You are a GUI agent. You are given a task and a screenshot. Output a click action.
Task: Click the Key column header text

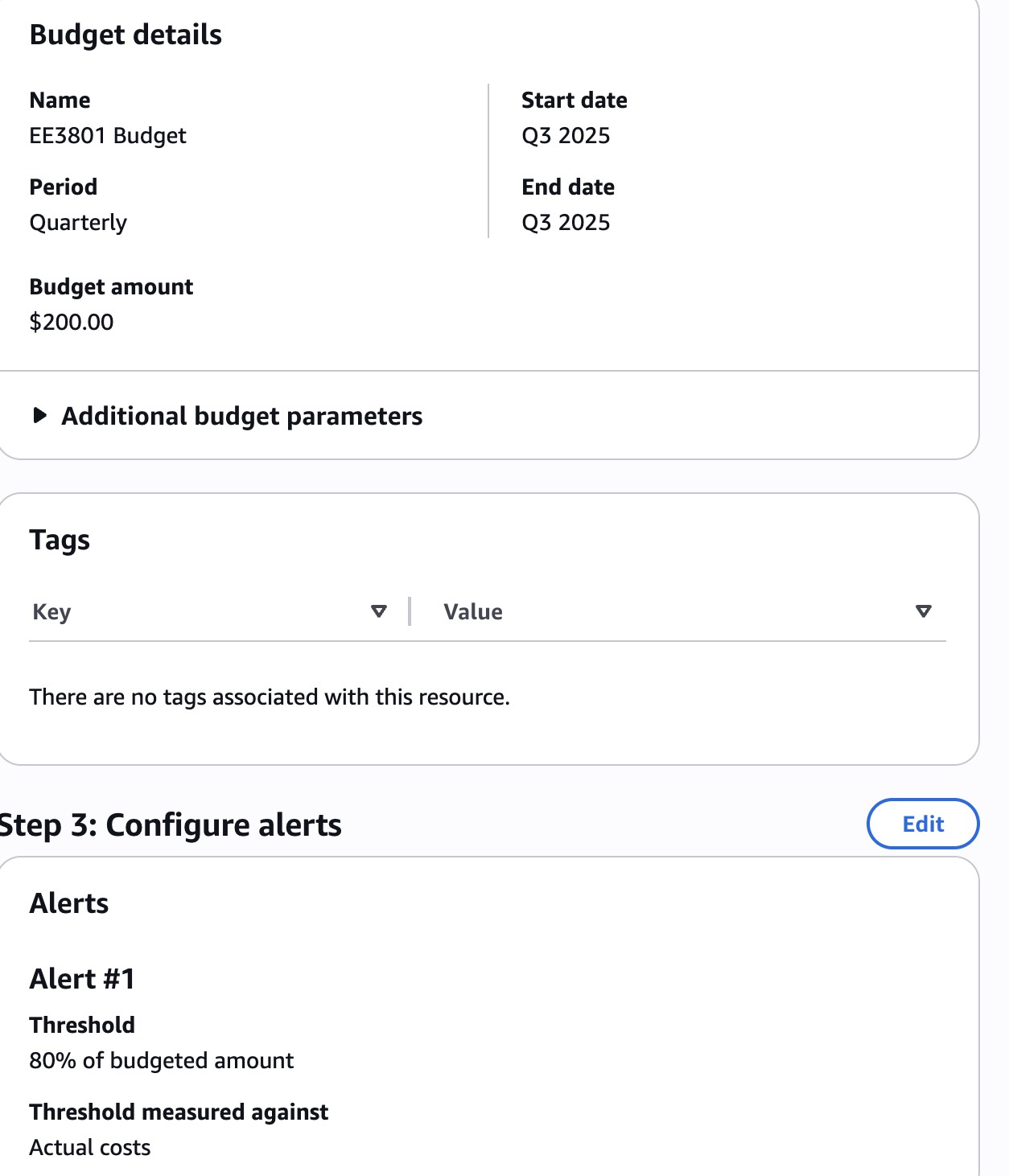coord(51,612)
